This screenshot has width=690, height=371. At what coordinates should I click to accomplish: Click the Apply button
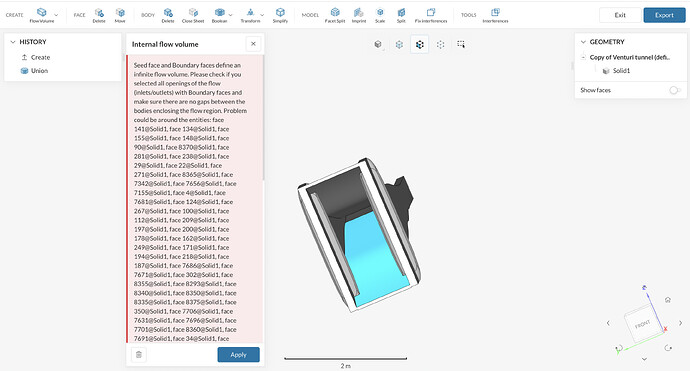[x=239, y=355]
